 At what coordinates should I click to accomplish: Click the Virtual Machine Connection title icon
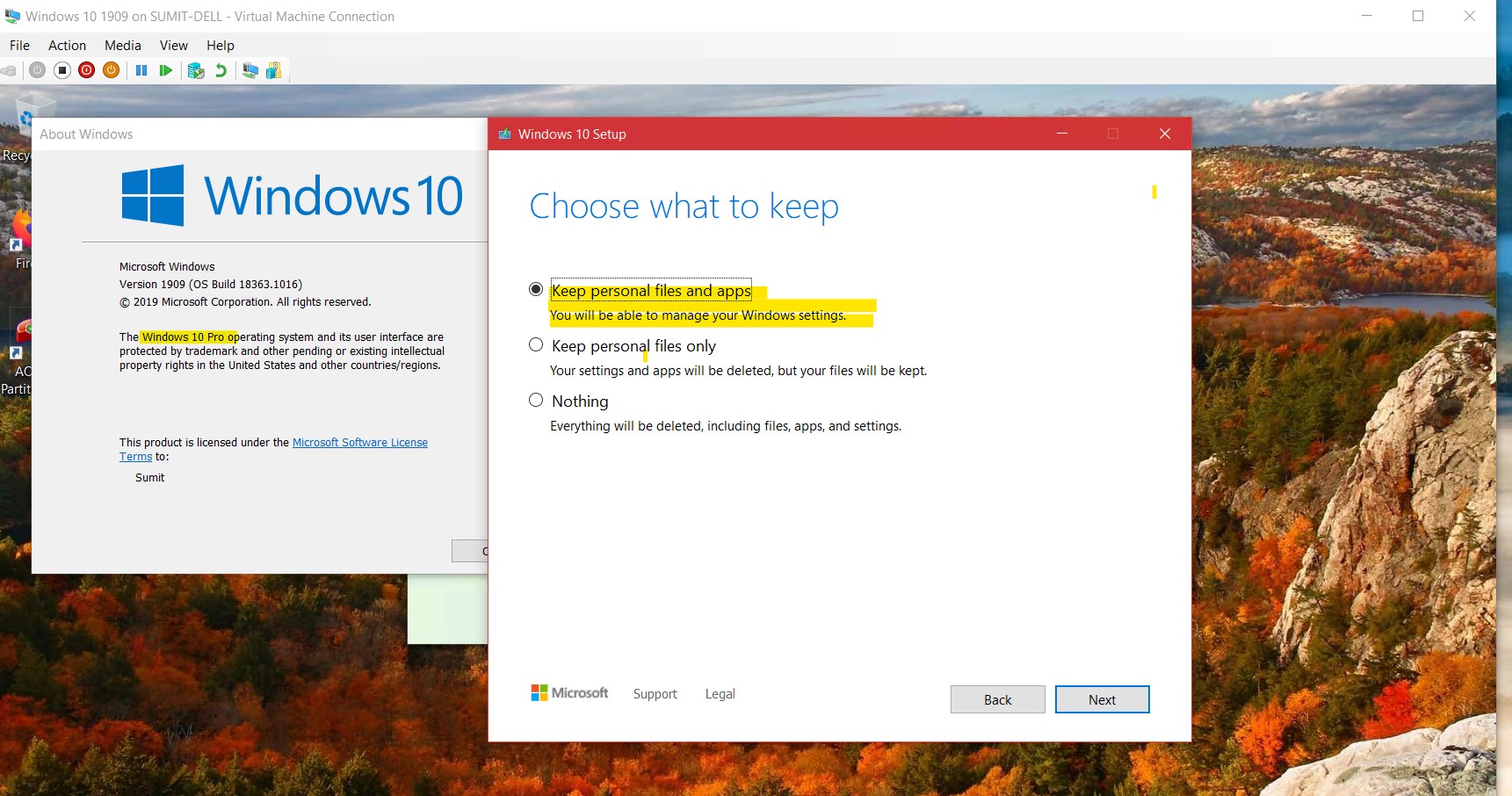coord(12,16)
